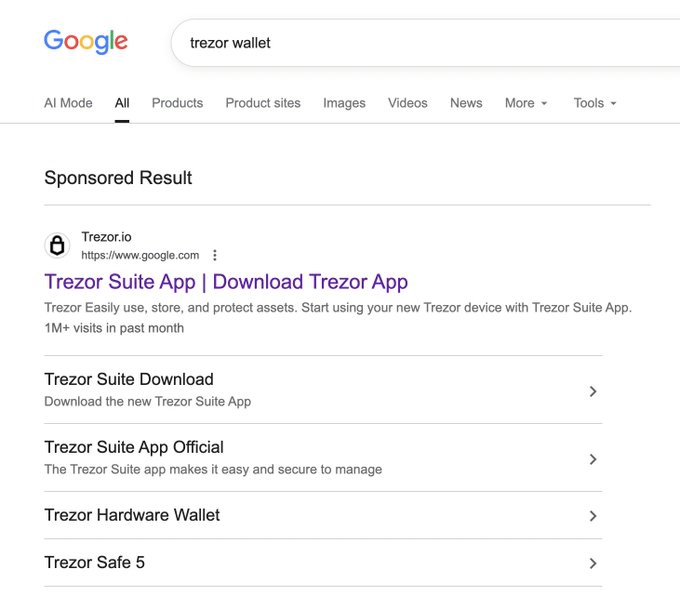Image resolution: width=680 pixels, height=609 pixels.
Task: Go to the Videos tab
Action: [408, 103]
